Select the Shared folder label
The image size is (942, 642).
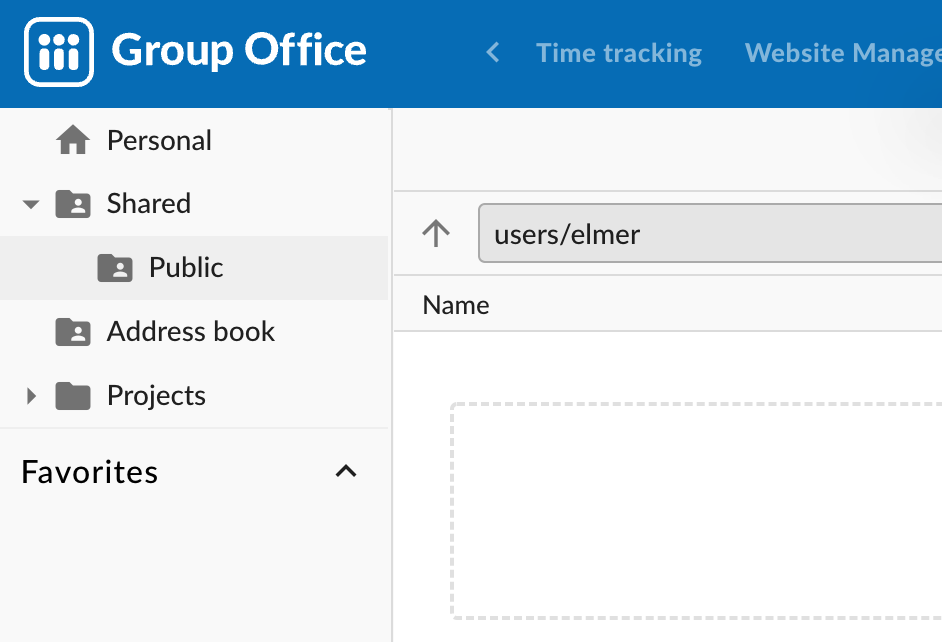click(x=149, y=204)
